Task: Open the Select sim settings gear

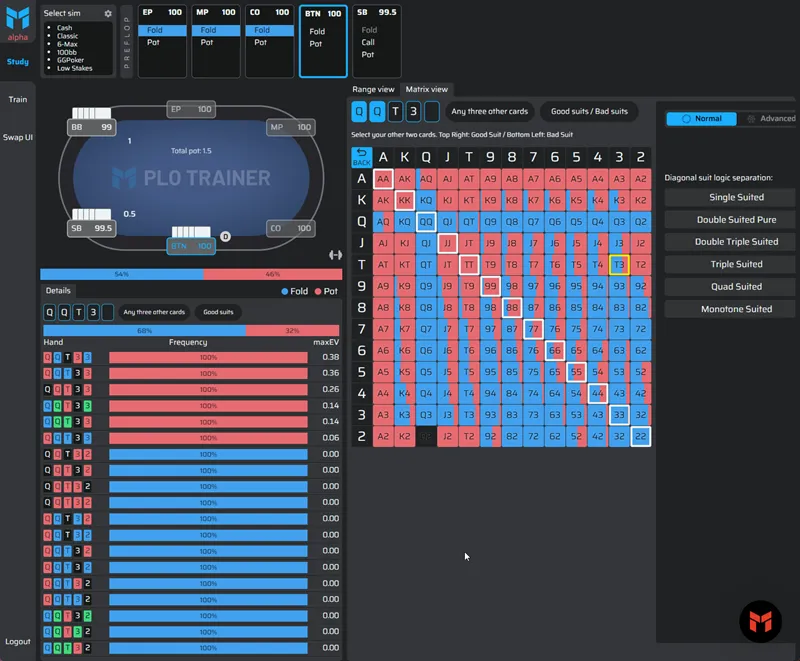Action: click(x=108, y=13)
